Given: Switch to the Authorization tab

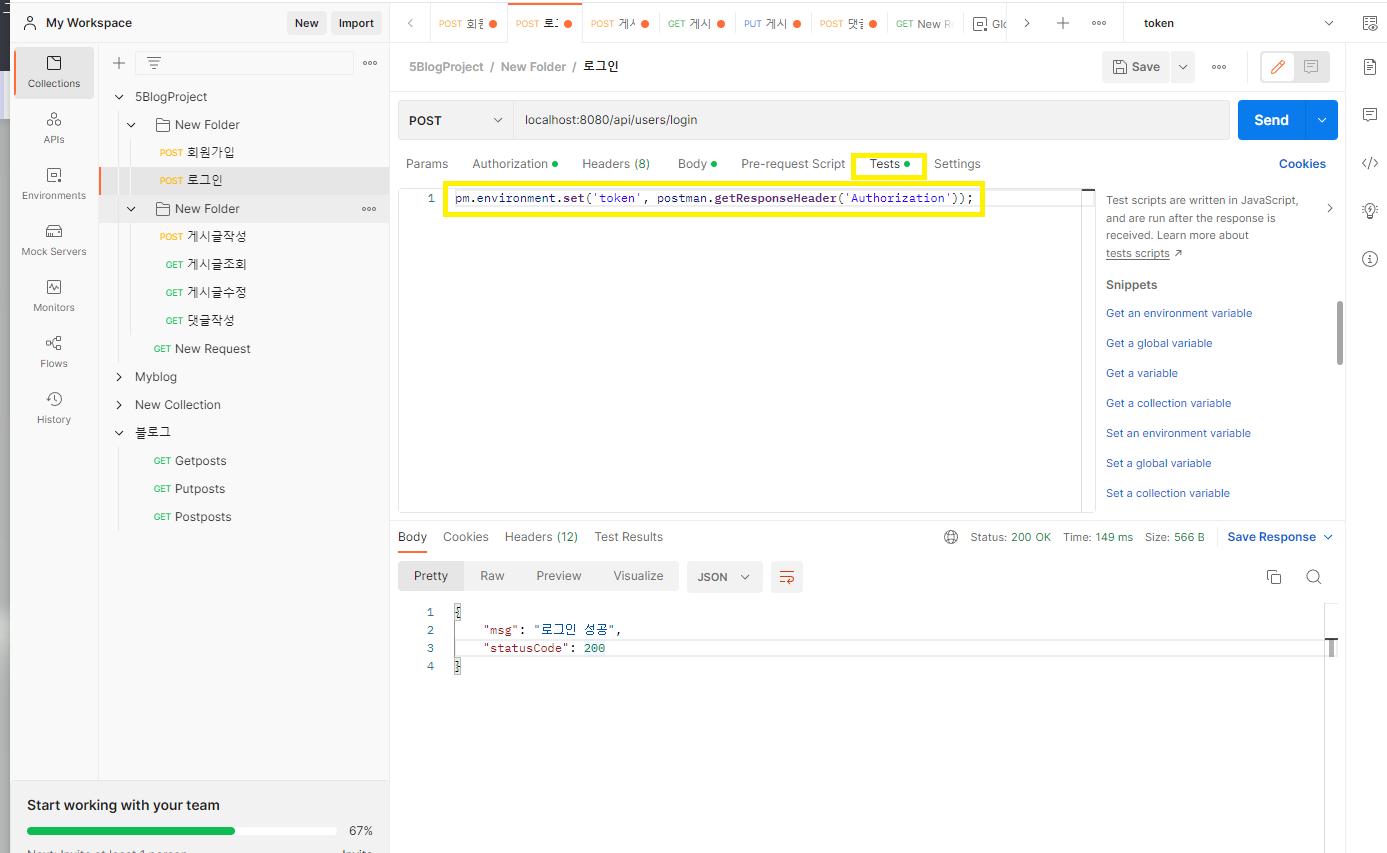Looking at the screenshot, I should coord(514,164).
